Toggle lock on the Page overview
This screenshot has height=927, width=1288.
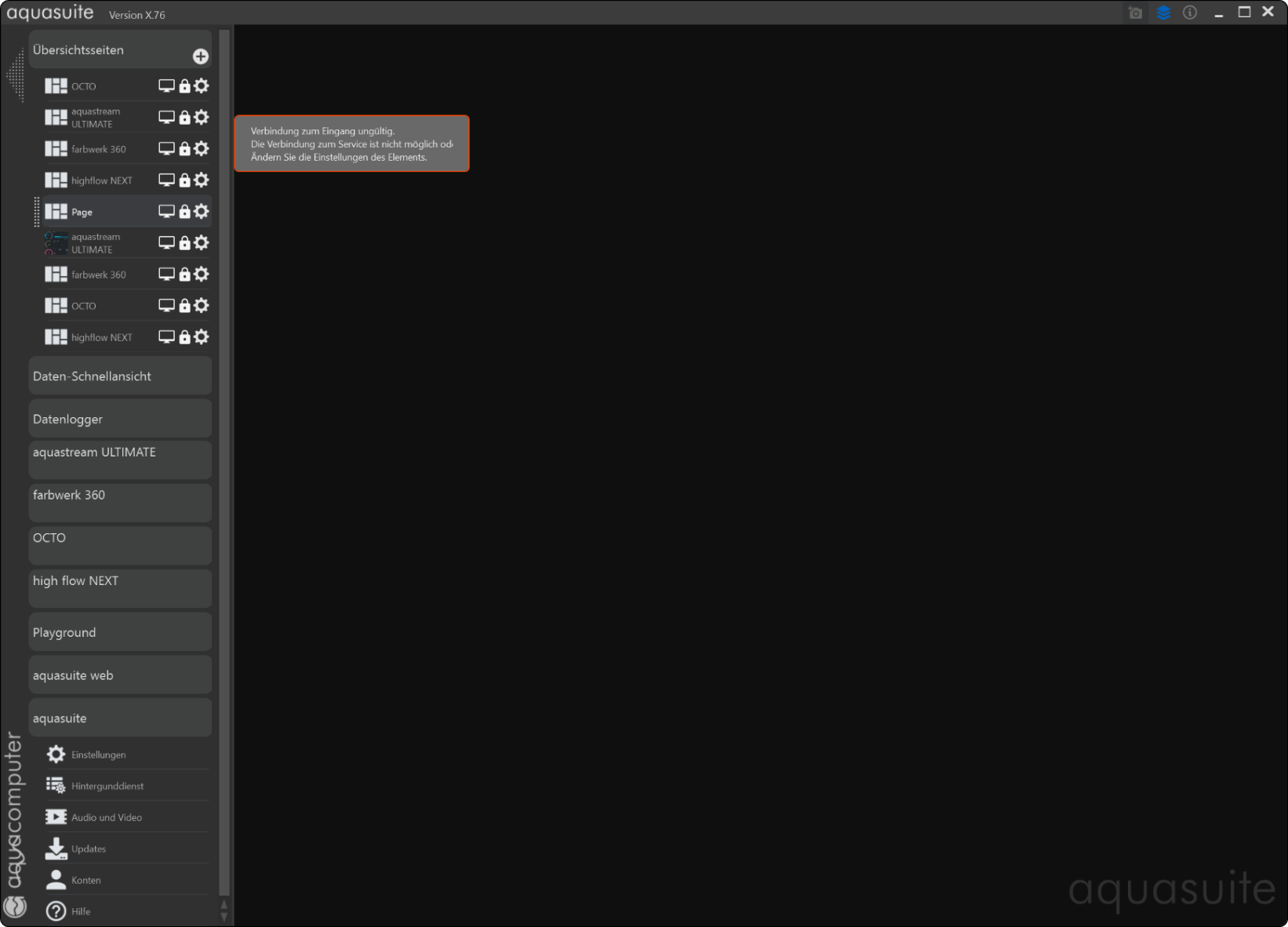pos(184,212)
